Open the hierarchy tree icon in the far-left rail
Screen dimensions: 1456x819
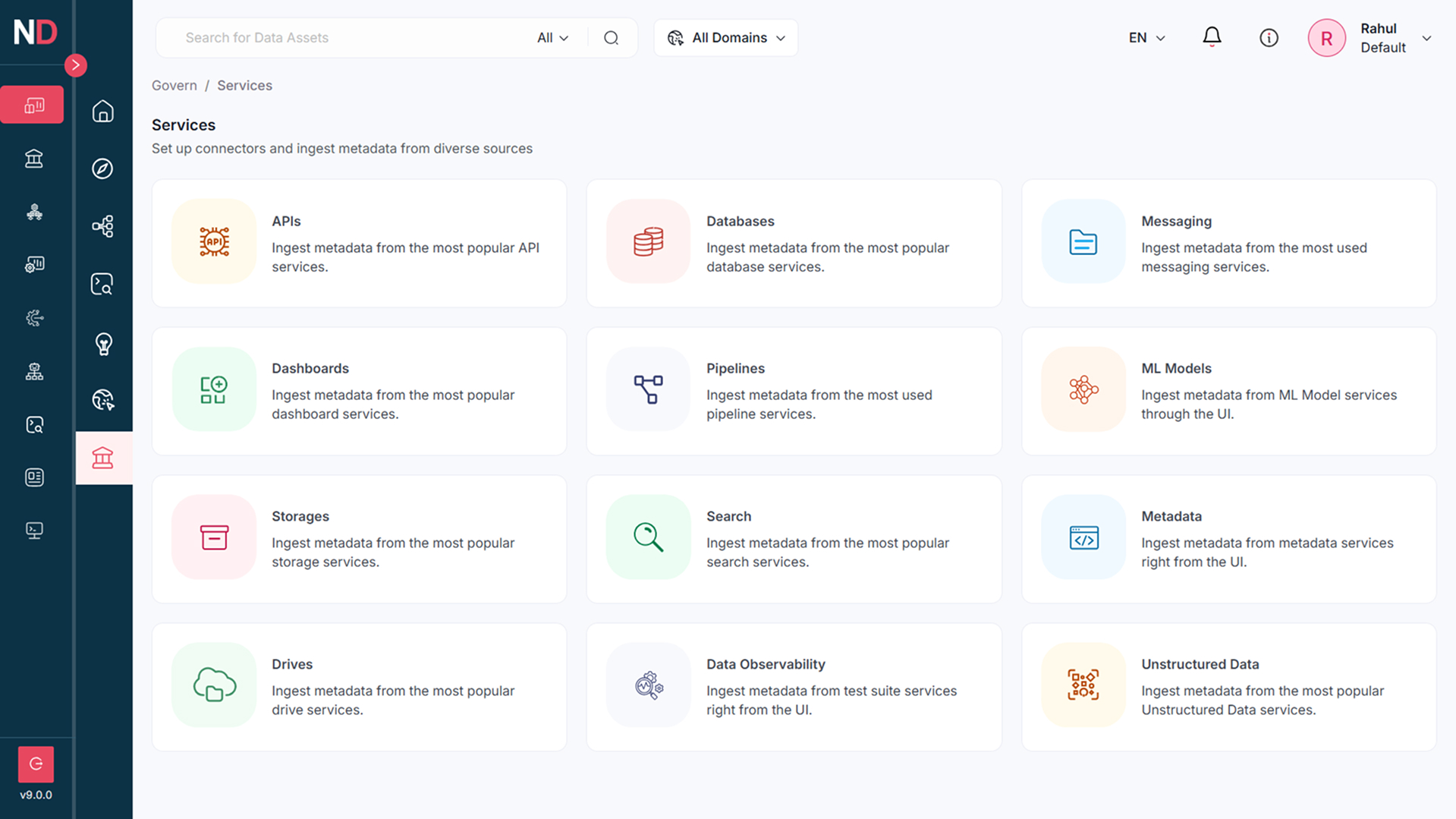click(x=34, y=371)
